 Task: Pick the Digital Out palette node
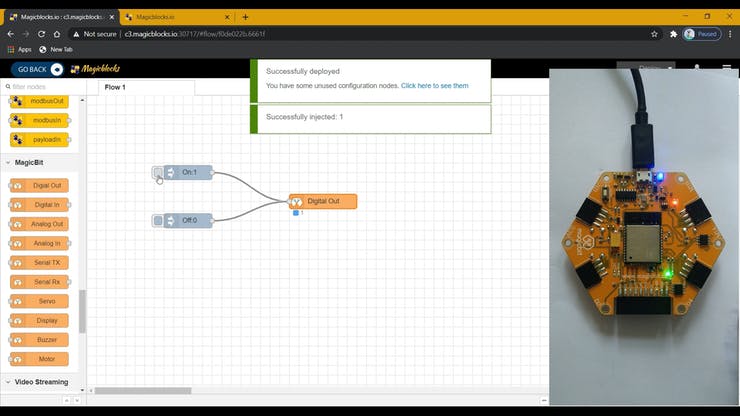coord(40,186)
